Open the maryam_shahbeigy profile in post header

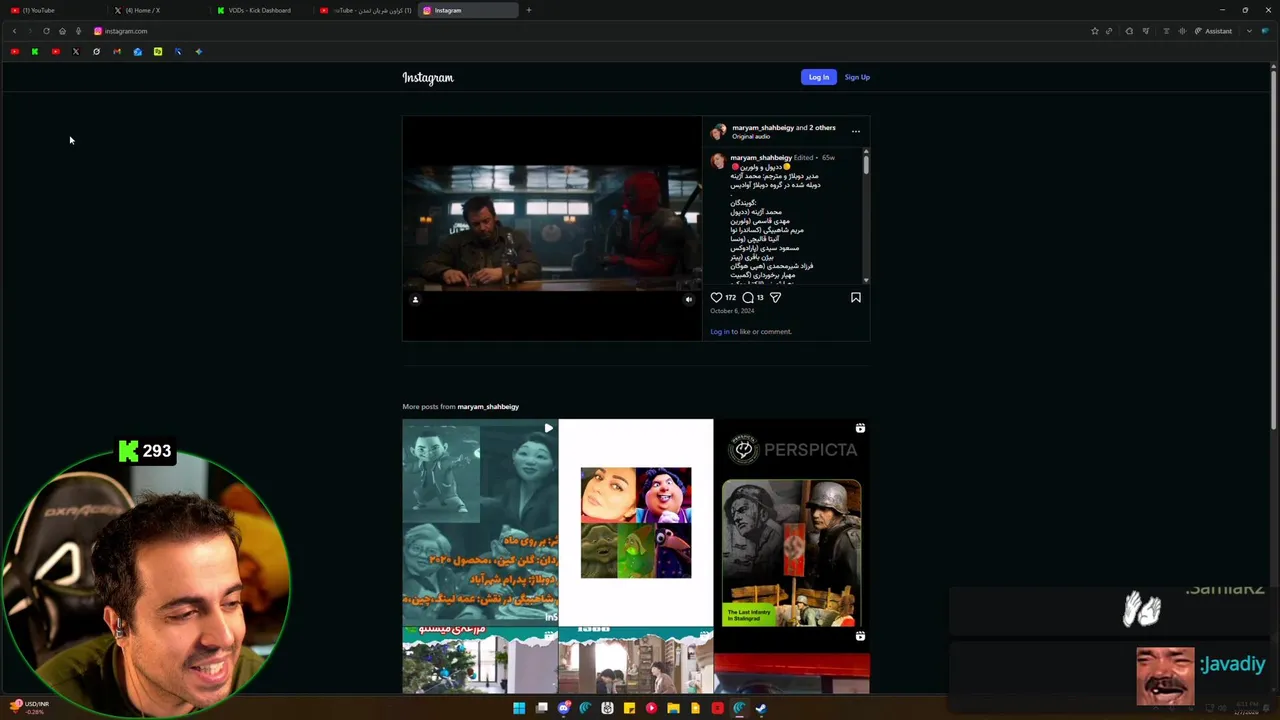(763, 128)
